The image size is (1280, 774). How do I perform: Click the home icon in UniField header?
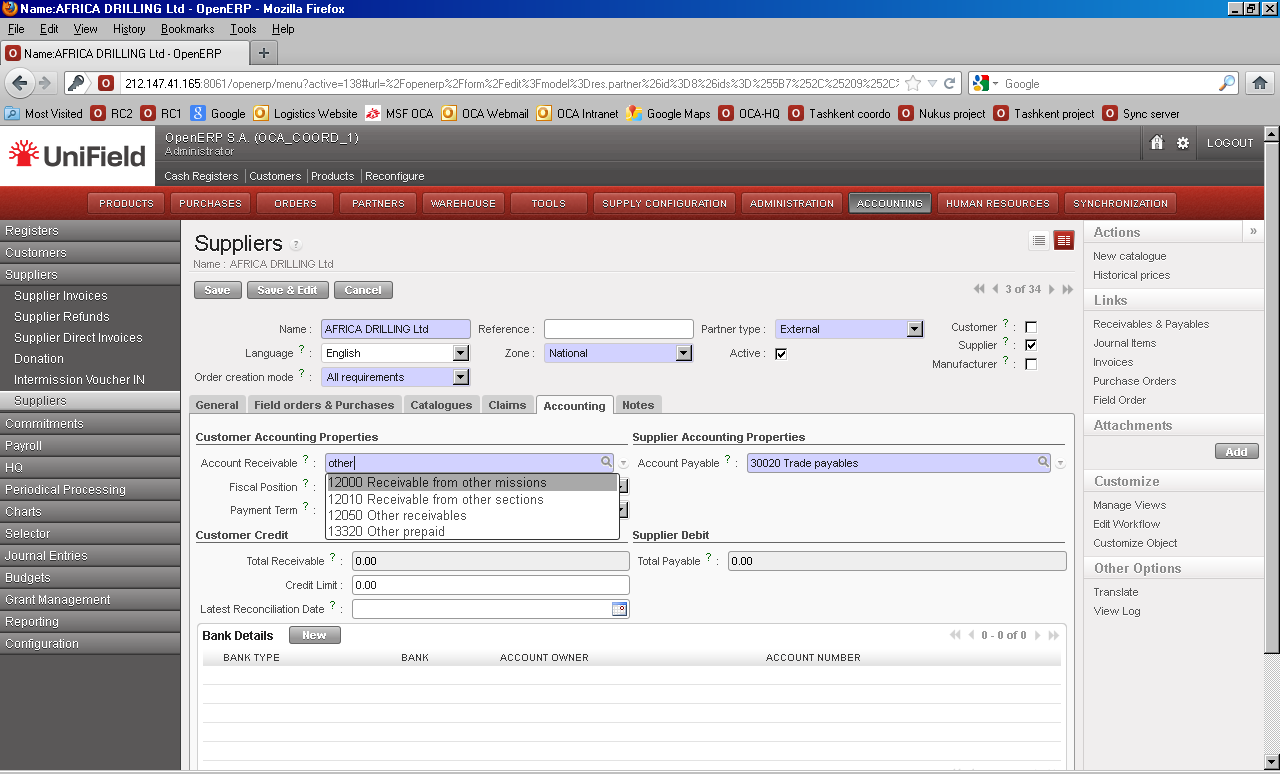point(1157,143)
